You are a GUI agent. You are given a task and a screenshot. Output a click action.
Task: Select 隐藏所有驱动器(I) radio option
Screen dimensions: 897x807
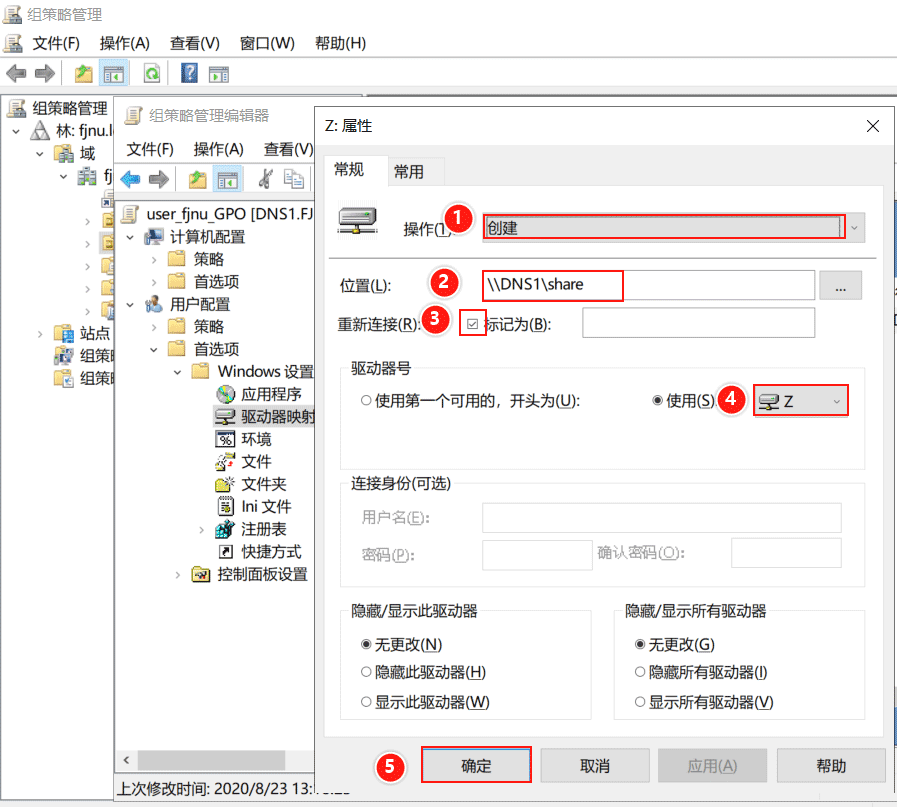[640, 672]
